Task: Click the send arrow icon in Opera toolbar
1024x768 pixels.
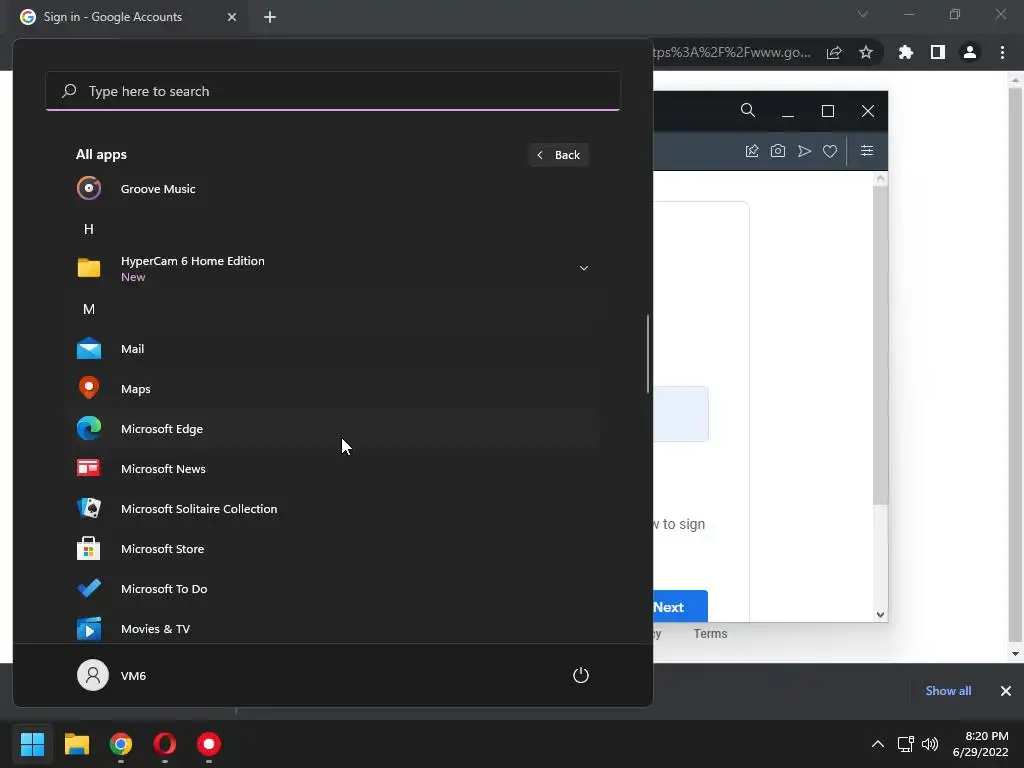Action: pyautogui.click(x=804, y=151)
